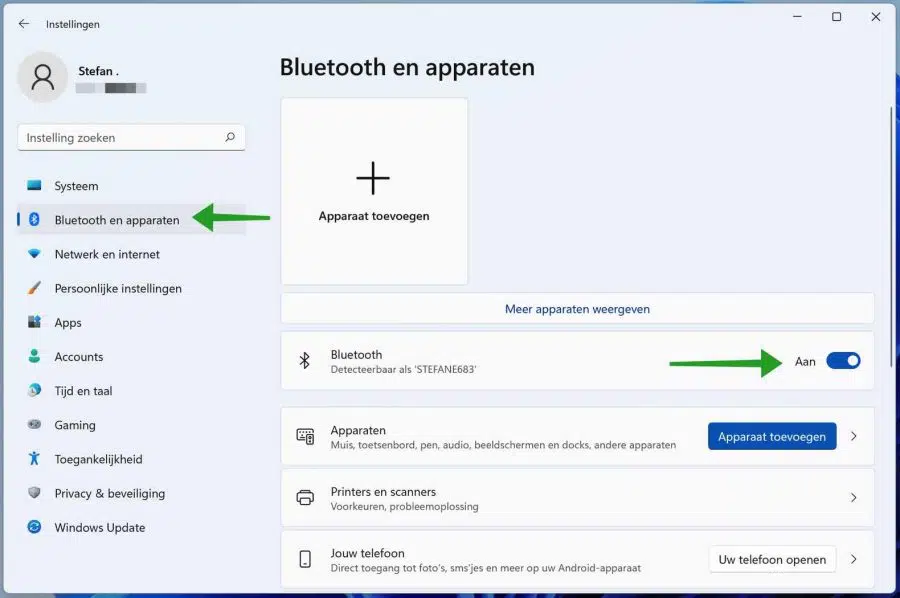
Task: Click the plus icon to add device
Action: point(373,178)
